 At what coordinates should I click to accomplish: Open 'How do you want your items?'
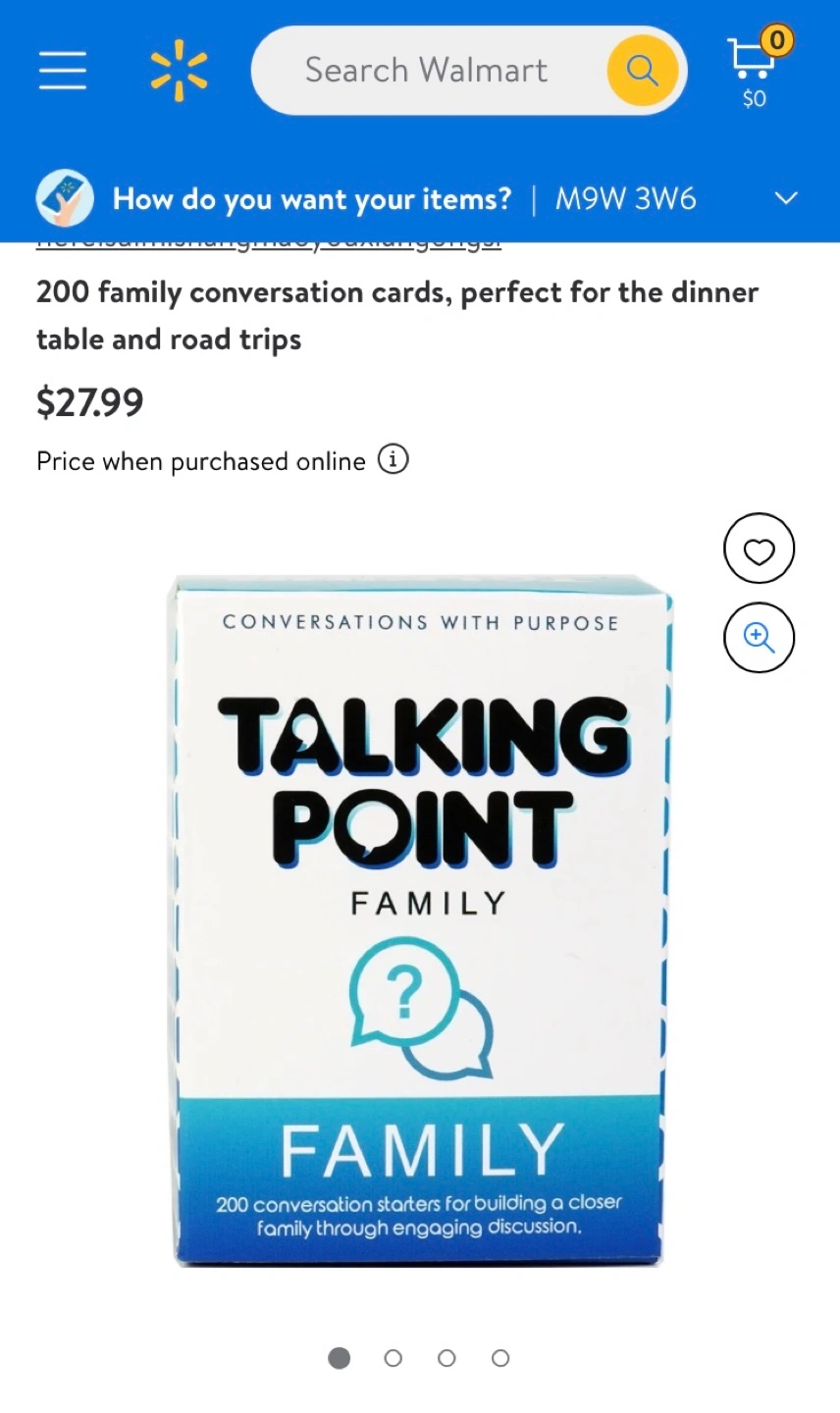point(312,199)
